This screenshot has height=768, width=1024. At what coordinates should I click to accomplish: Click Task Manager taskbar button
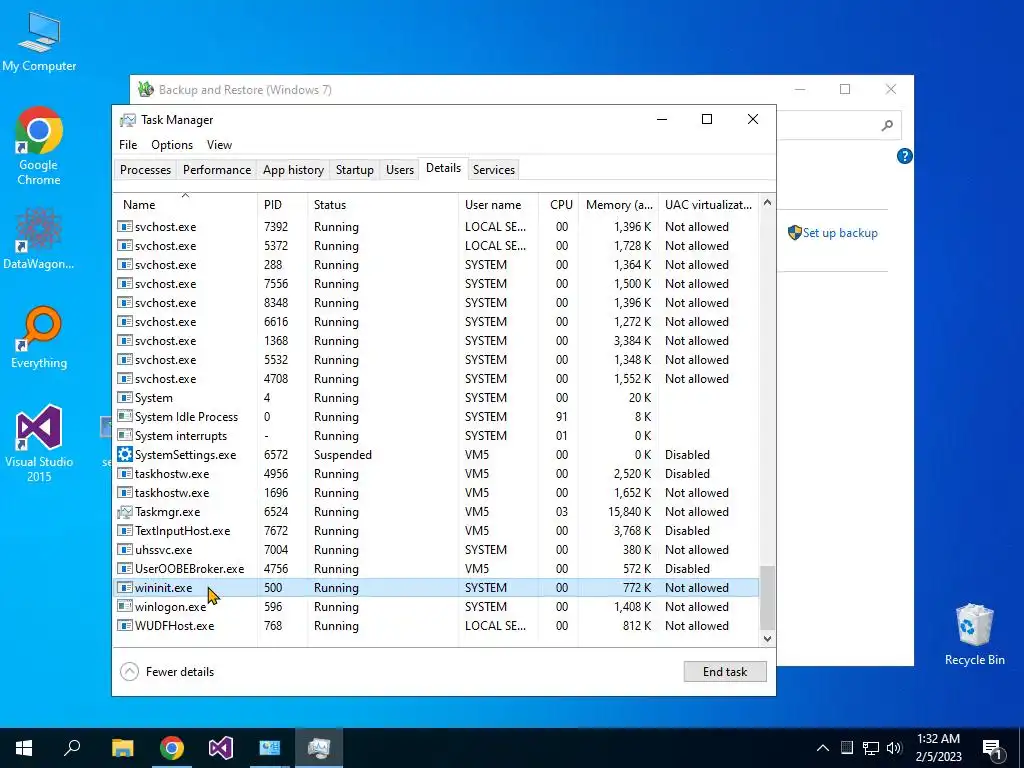coord(319,748)
